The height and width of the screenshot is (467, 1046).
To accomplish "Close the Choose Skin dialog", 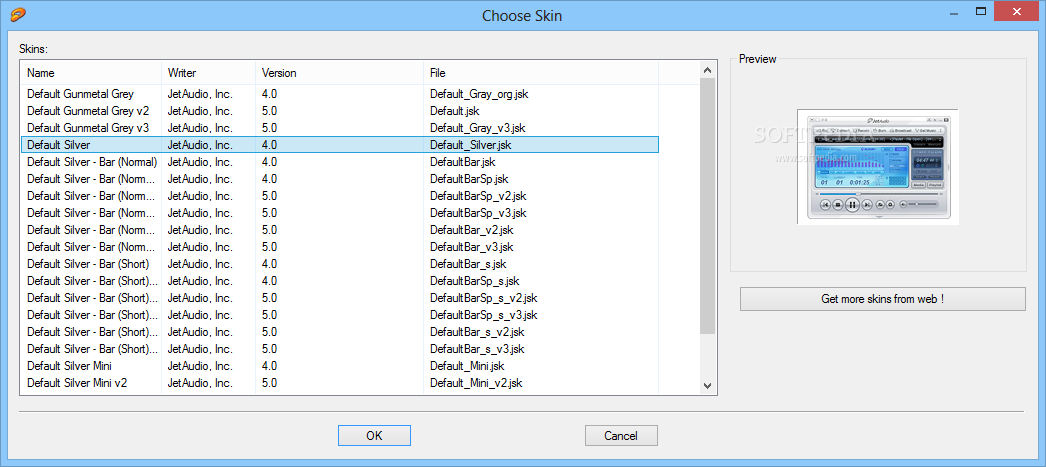I will point(1018,11).
